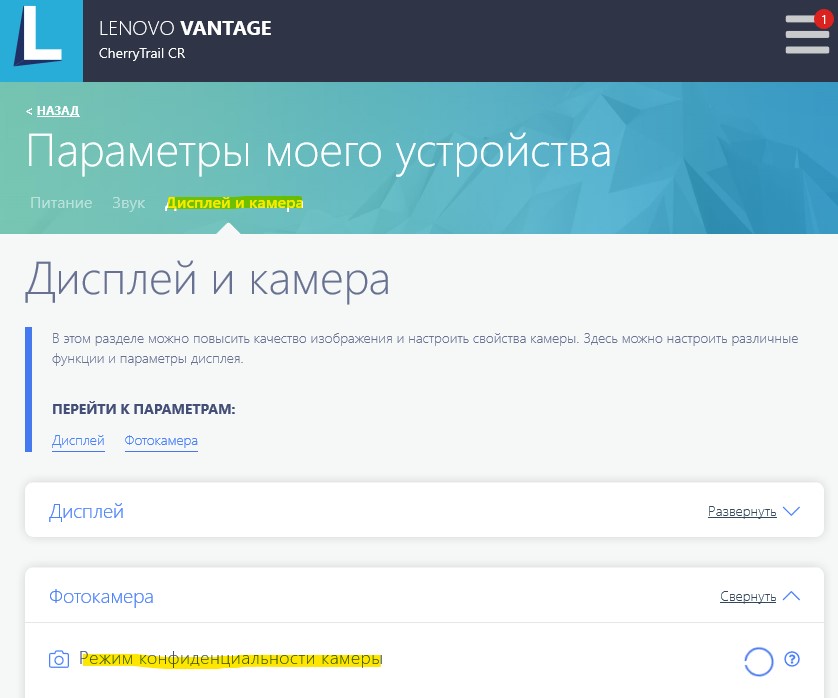Go back via the НАЗАД link
The width and height of the screenshot is (838, 698).
point(58,111)
